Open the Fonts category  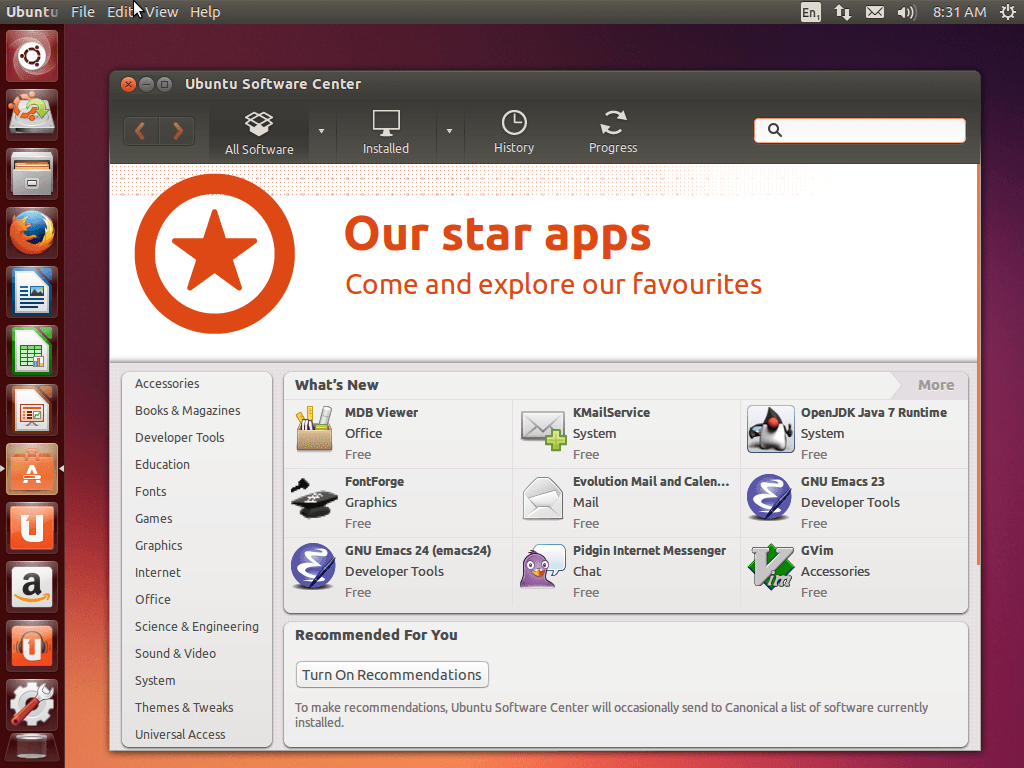pyautogui.click(x=151, y=491)
